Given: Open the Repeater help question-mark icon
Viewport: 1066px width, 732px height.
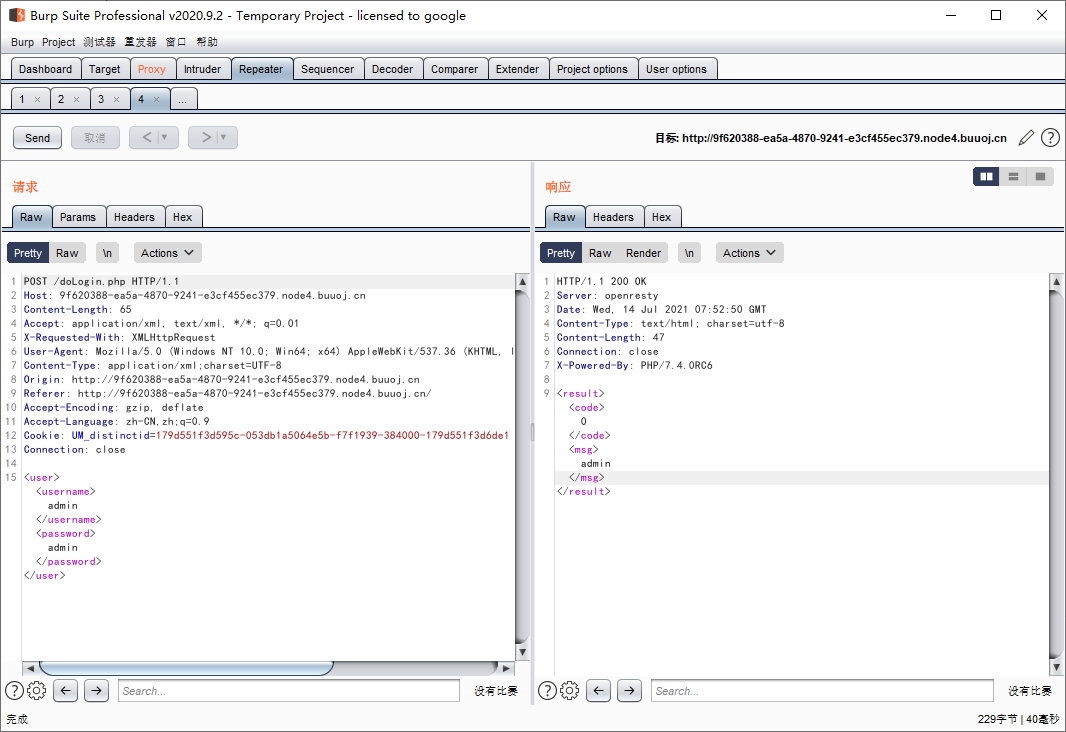Looking at the screenshot, I should (x=1050, y=138).
